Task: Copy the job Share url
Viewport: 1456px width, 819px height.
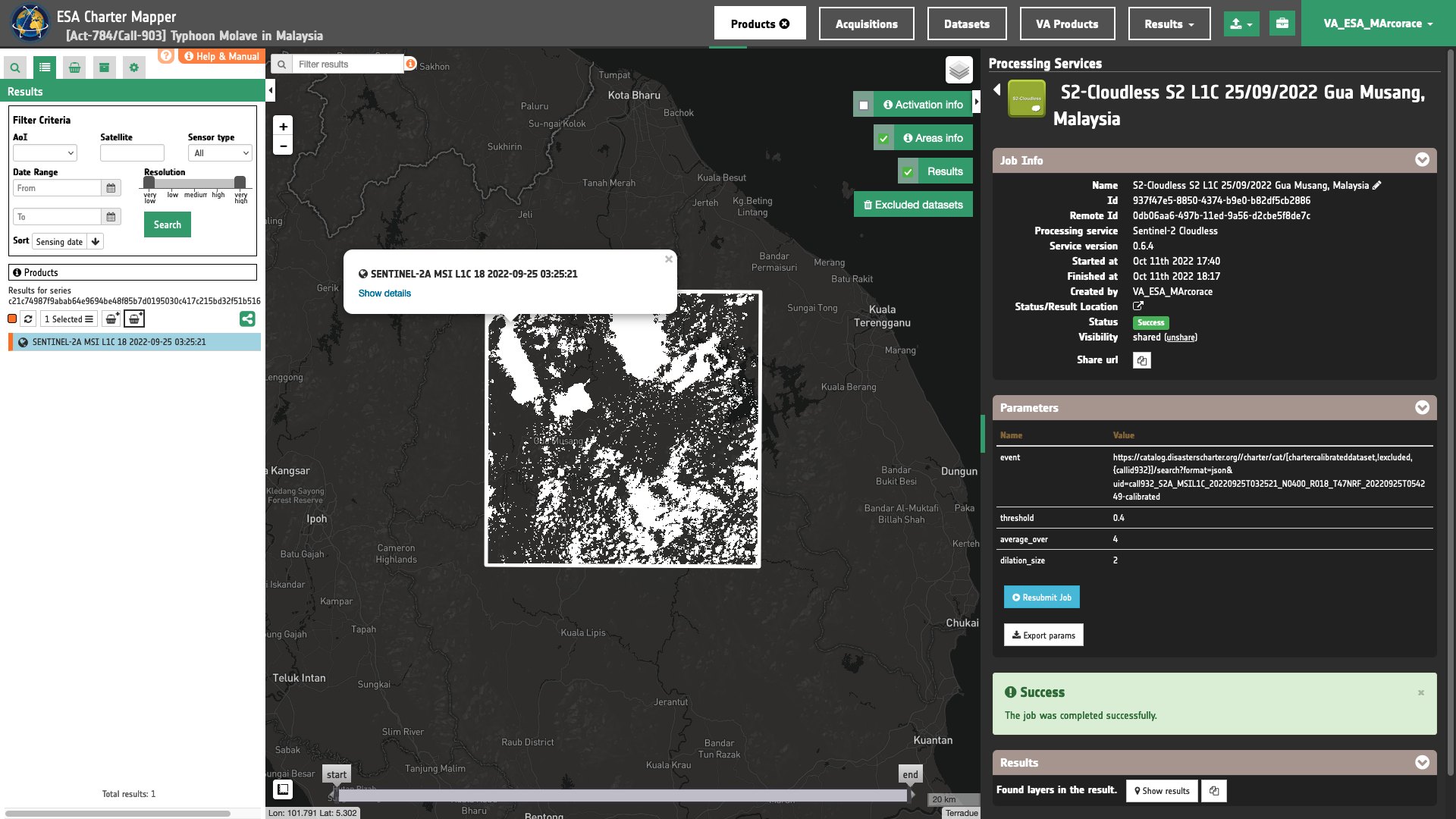Action: pos(1142,360)
